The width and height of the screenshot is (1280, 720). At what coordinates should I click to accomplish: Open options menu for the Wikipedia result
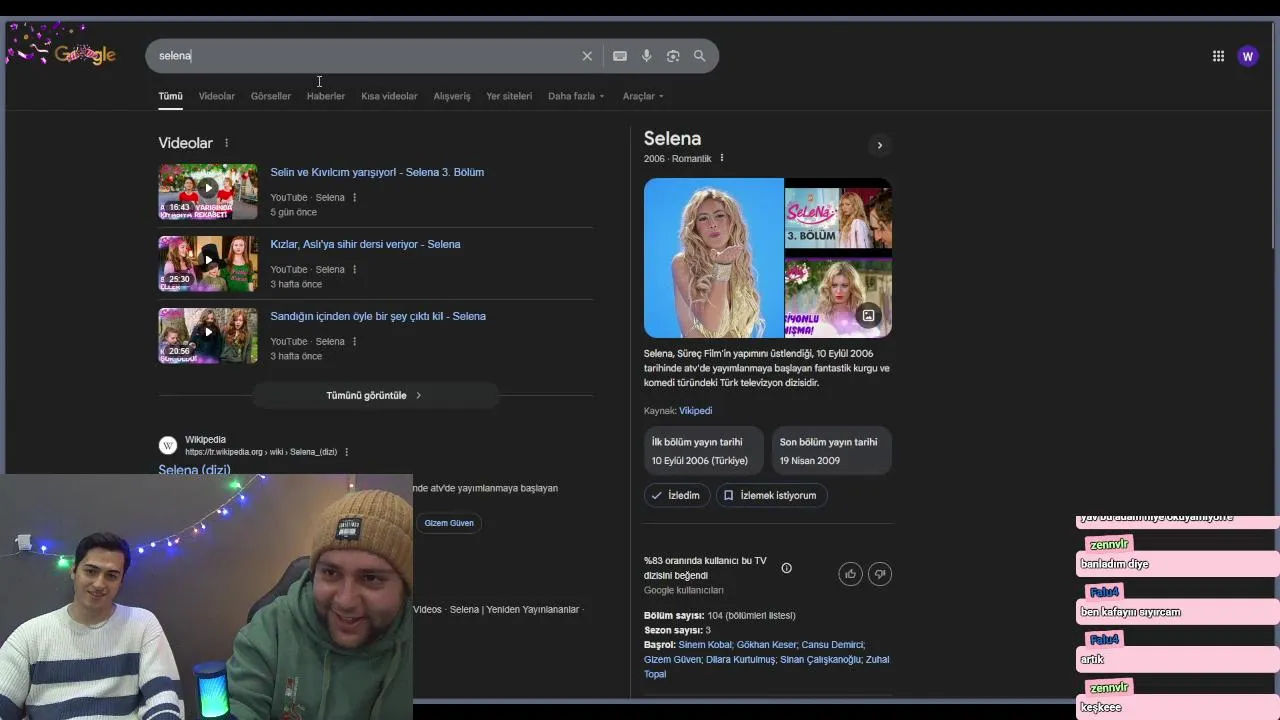click(x=346, y=452)
